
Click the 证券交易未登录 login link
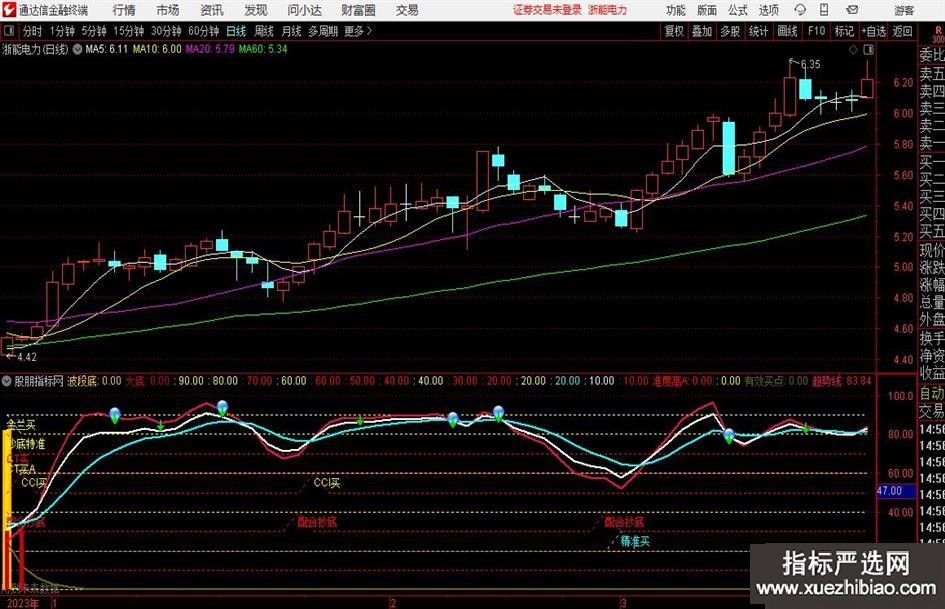click(x=547, y=10)
